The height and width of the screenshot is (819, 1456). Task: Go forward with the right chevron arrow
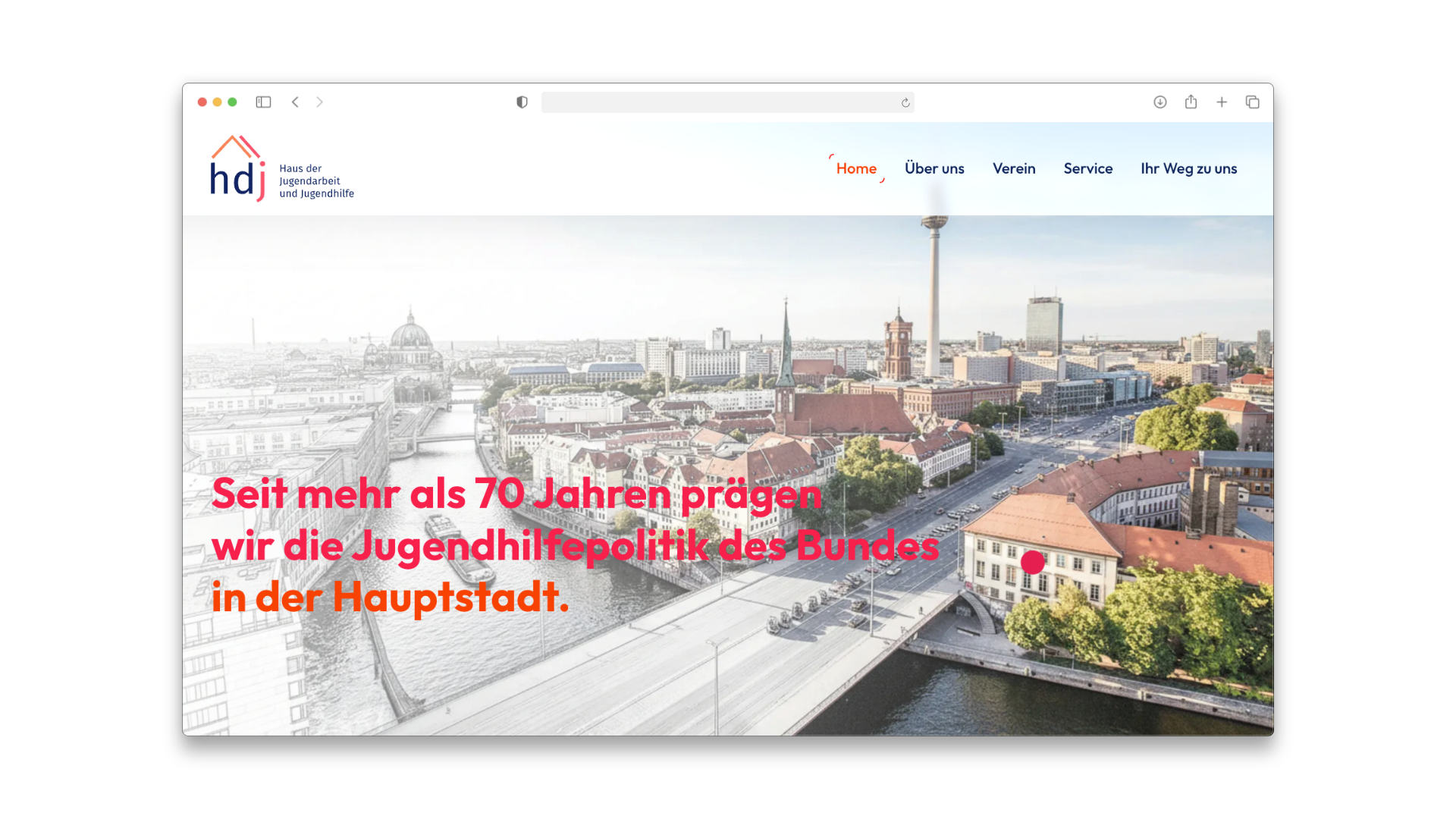coord(319,102)
